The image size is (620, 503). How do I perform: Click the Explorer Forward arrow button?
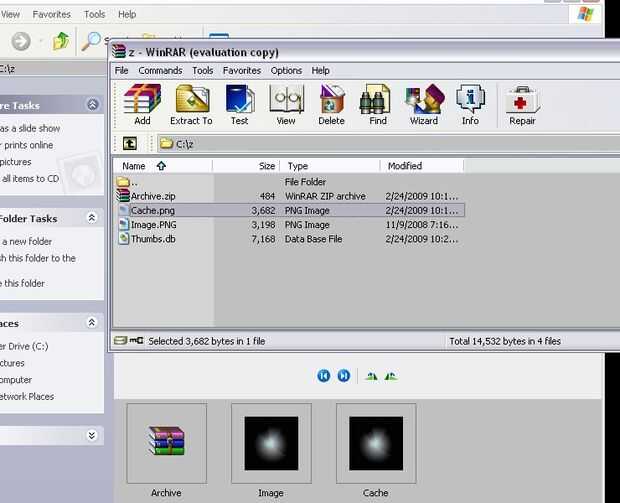[21, 41]
